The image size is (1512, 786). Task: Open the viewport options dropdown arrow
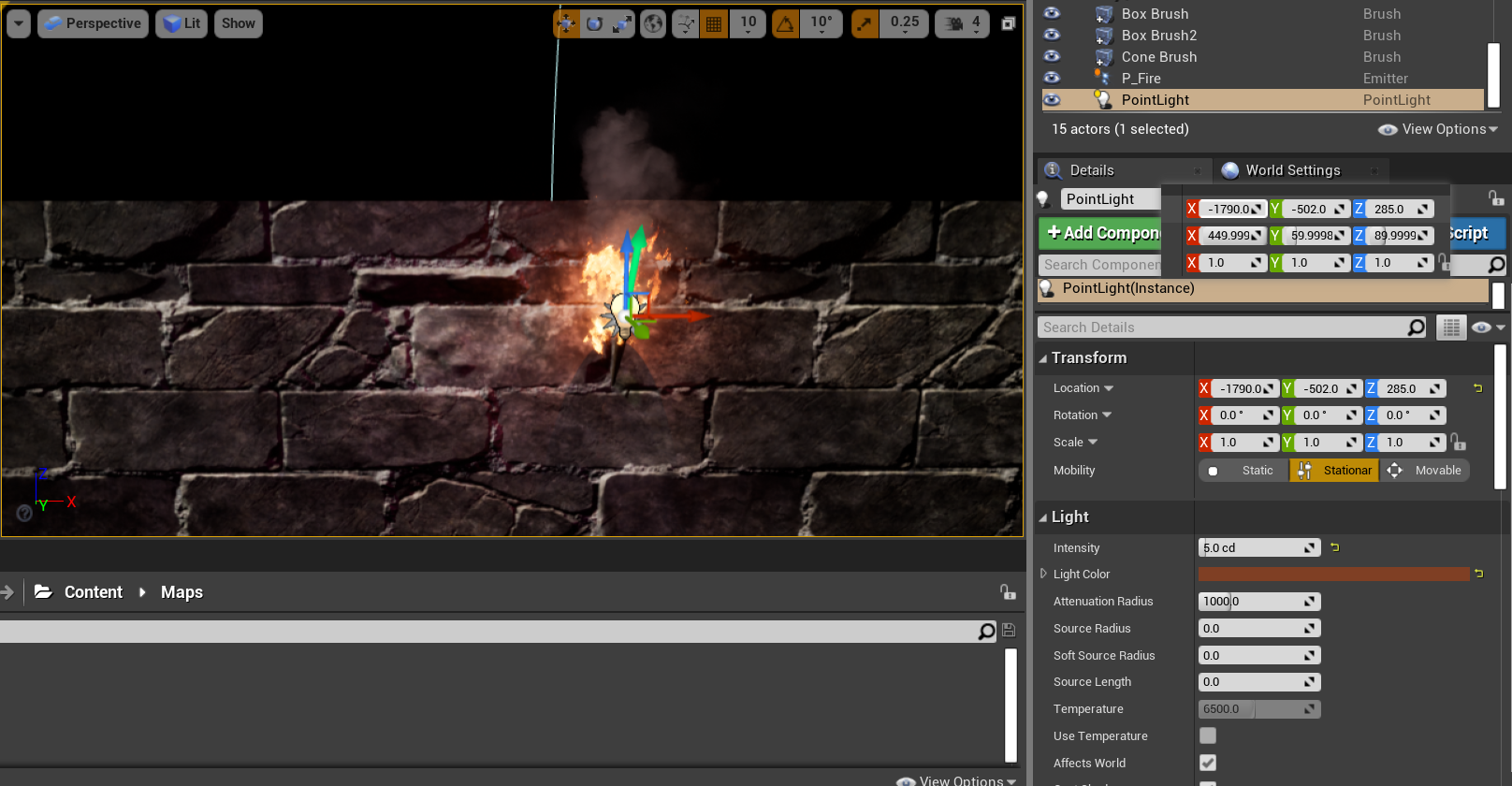click(19, 23)
